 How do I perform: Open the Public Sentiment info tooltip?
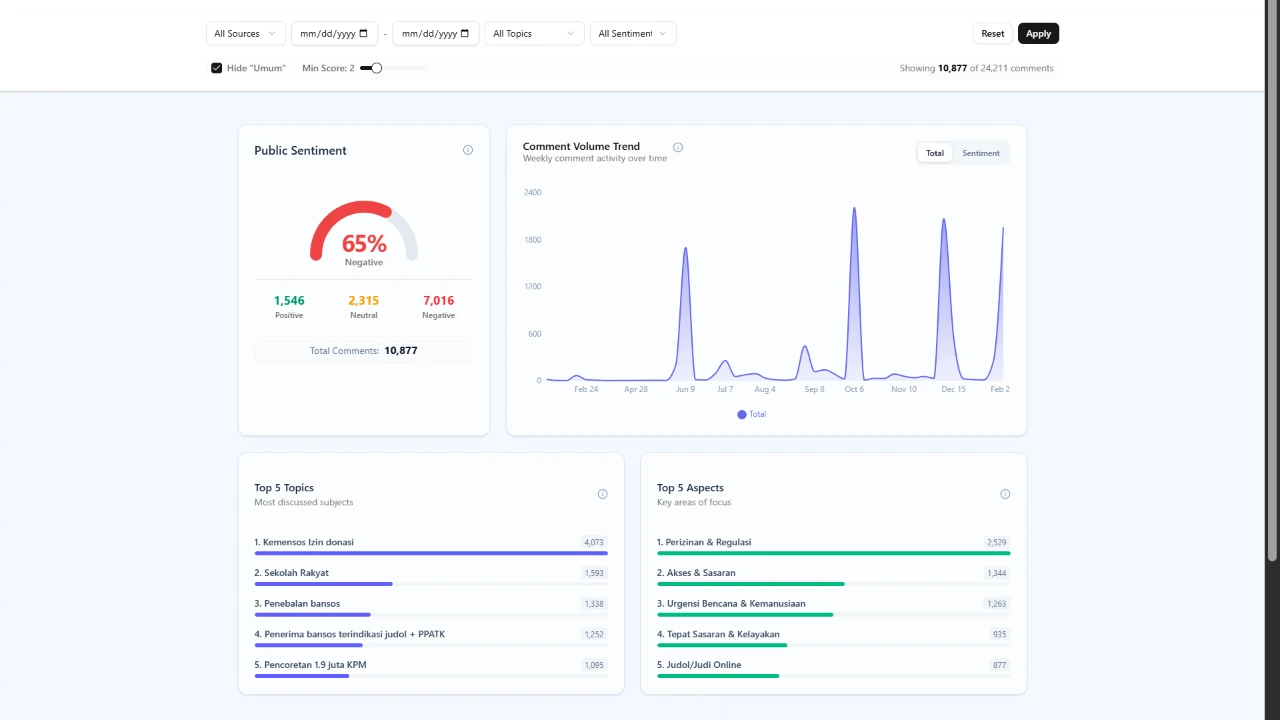click(467, 150)
